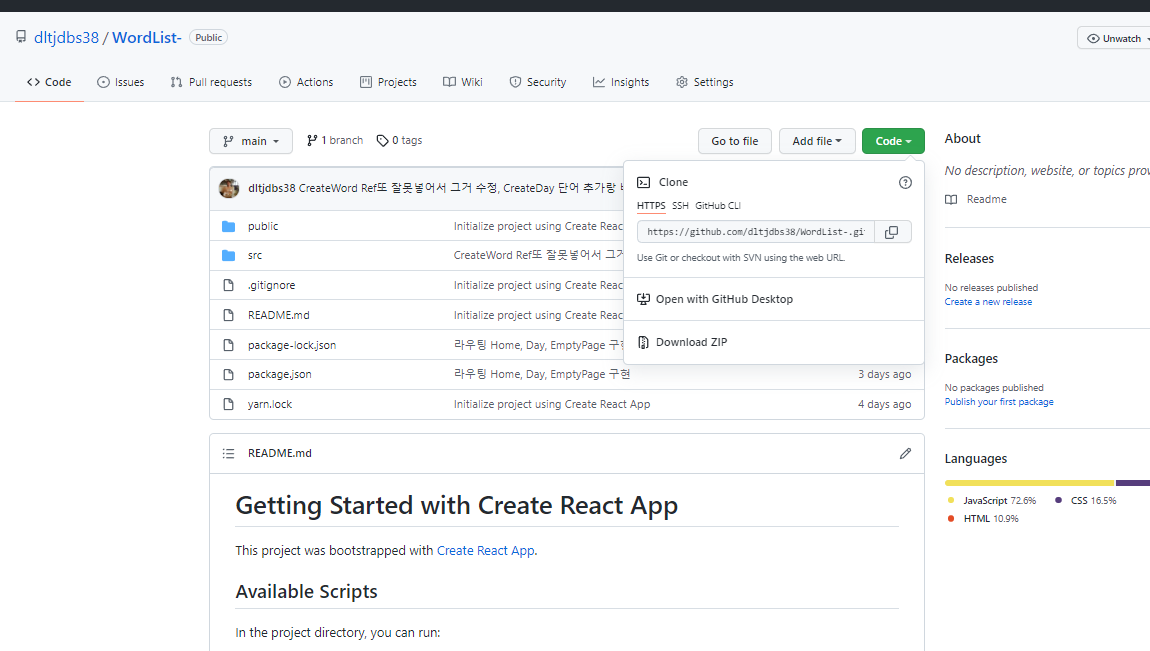Click the "4 days ago" timestamp for yarn.lock
Viewport: 1150px width, 651px height.
pos(885,405)
